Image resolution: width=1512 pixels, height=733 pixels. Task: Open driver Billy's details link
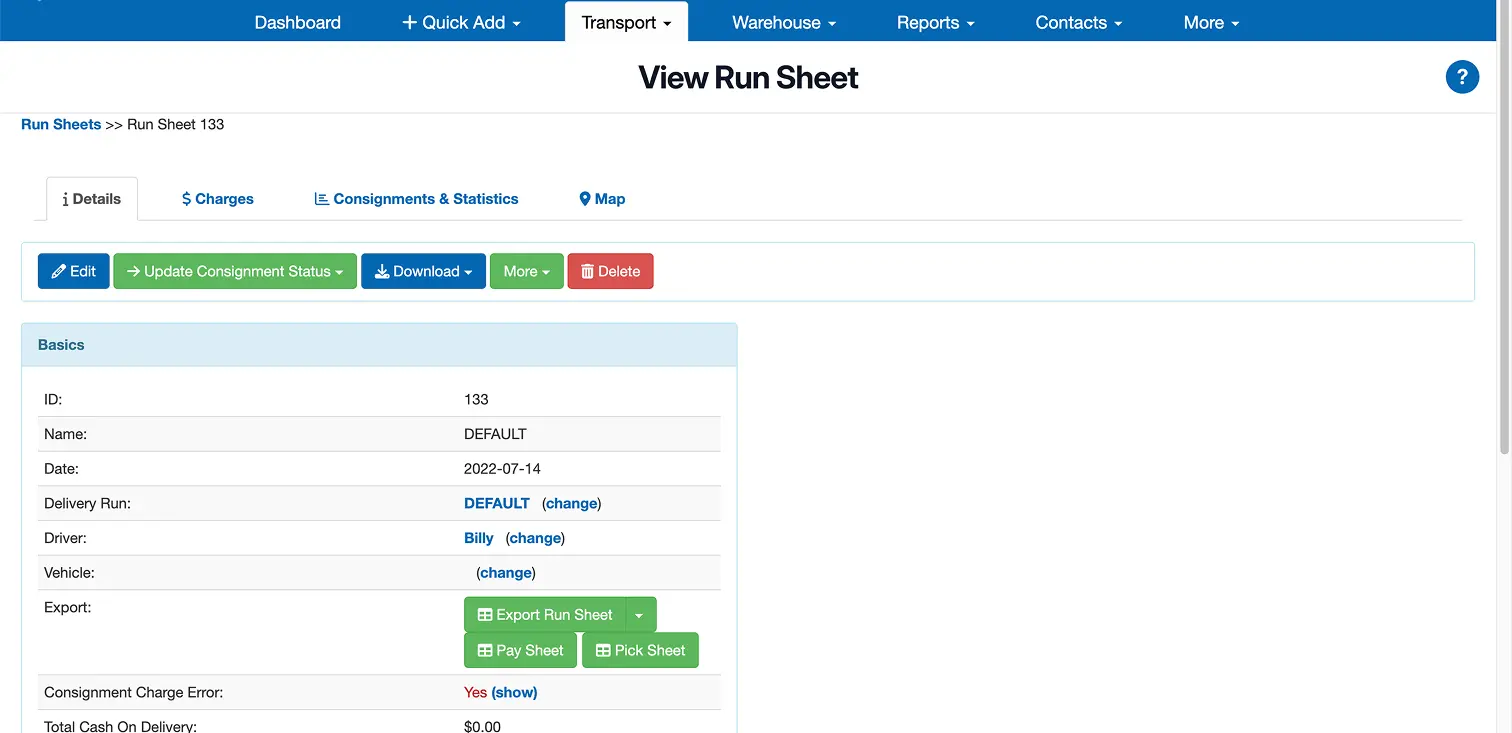point(478,537)
